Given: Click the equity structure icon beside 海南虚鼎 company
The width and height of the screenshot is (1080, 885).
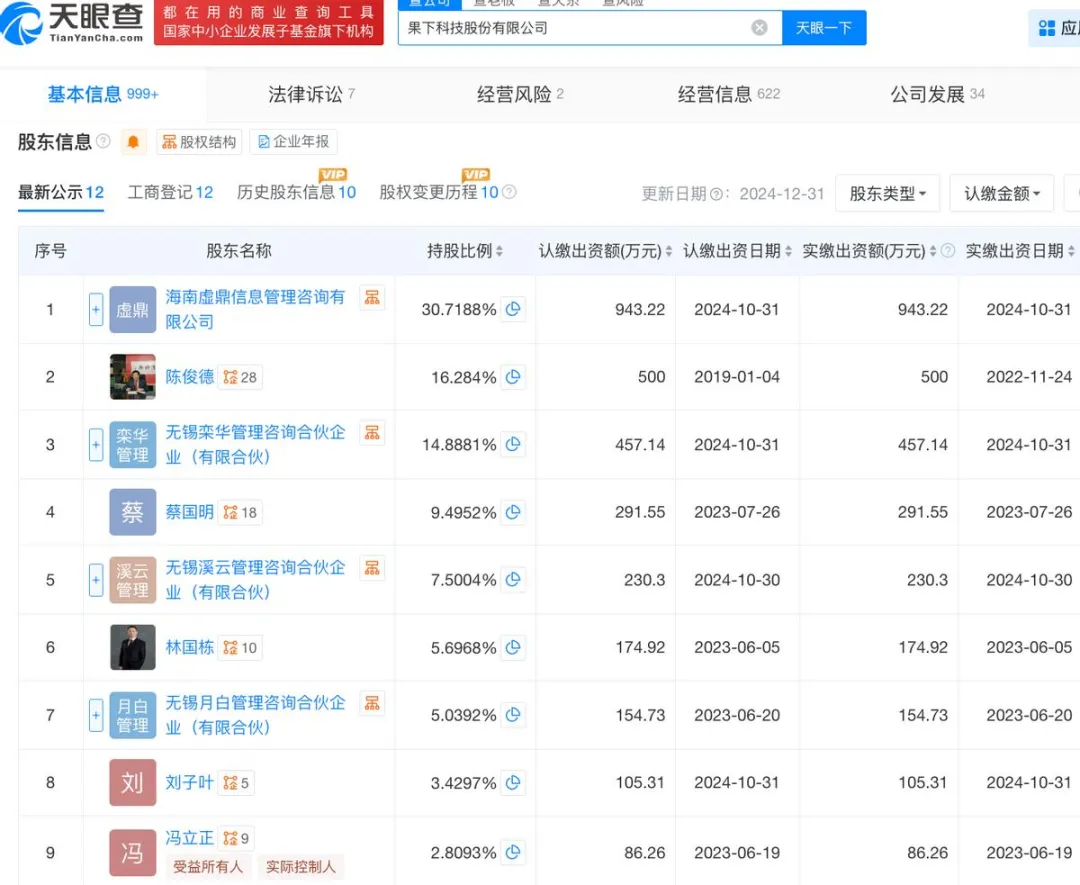Looking at the screenshot, I should click(x=372, y=296).
